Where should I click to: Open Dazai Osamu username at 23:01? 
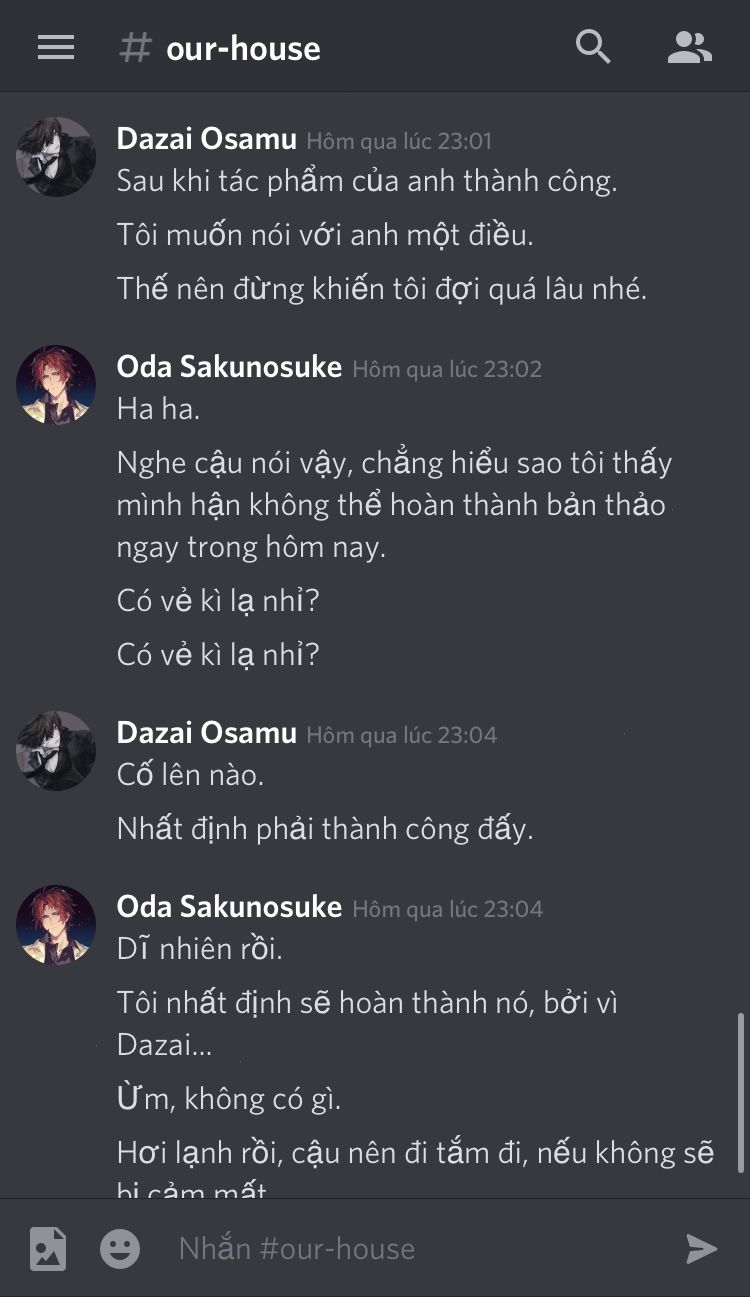(206, 139)
